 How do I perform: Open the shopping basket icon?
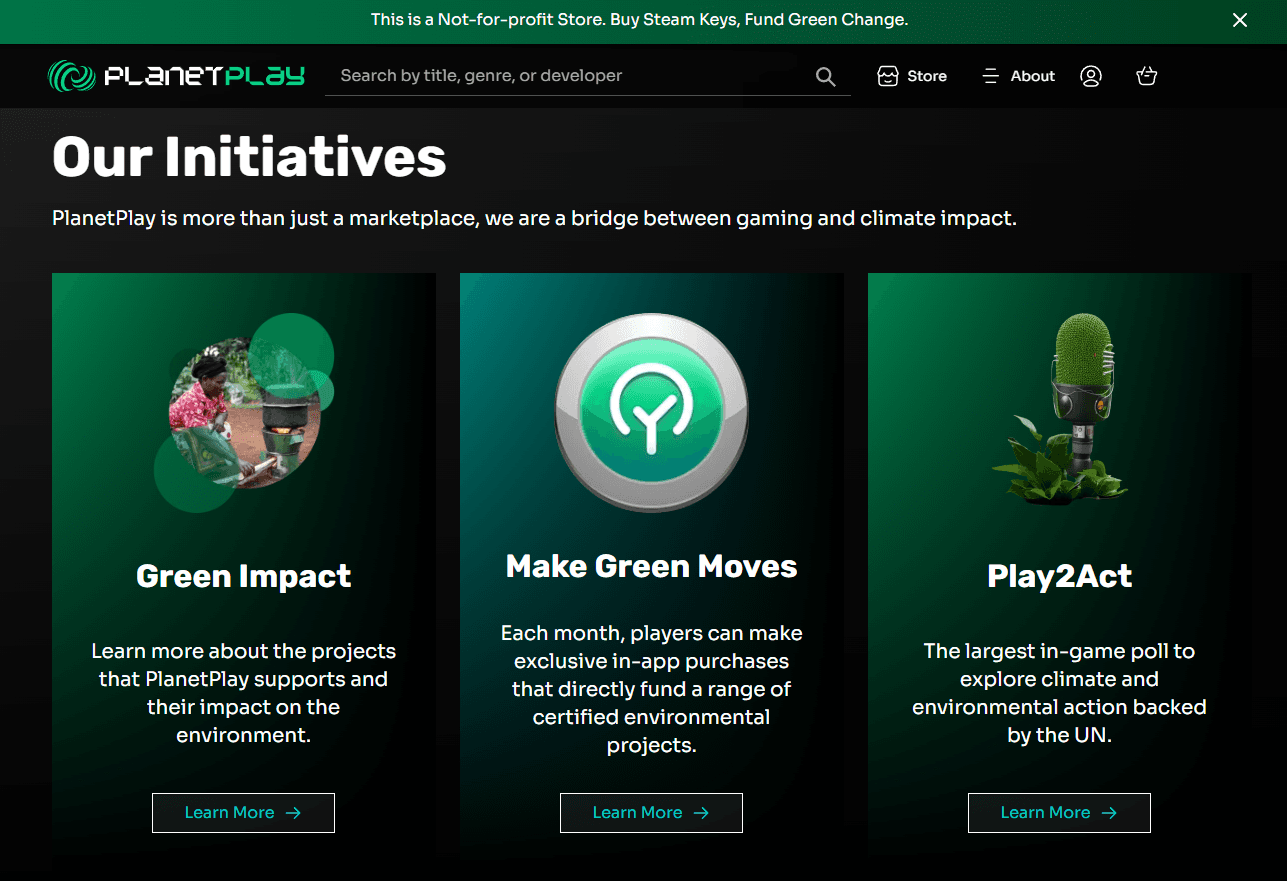pyautogui.click(x=1147, y=76)
